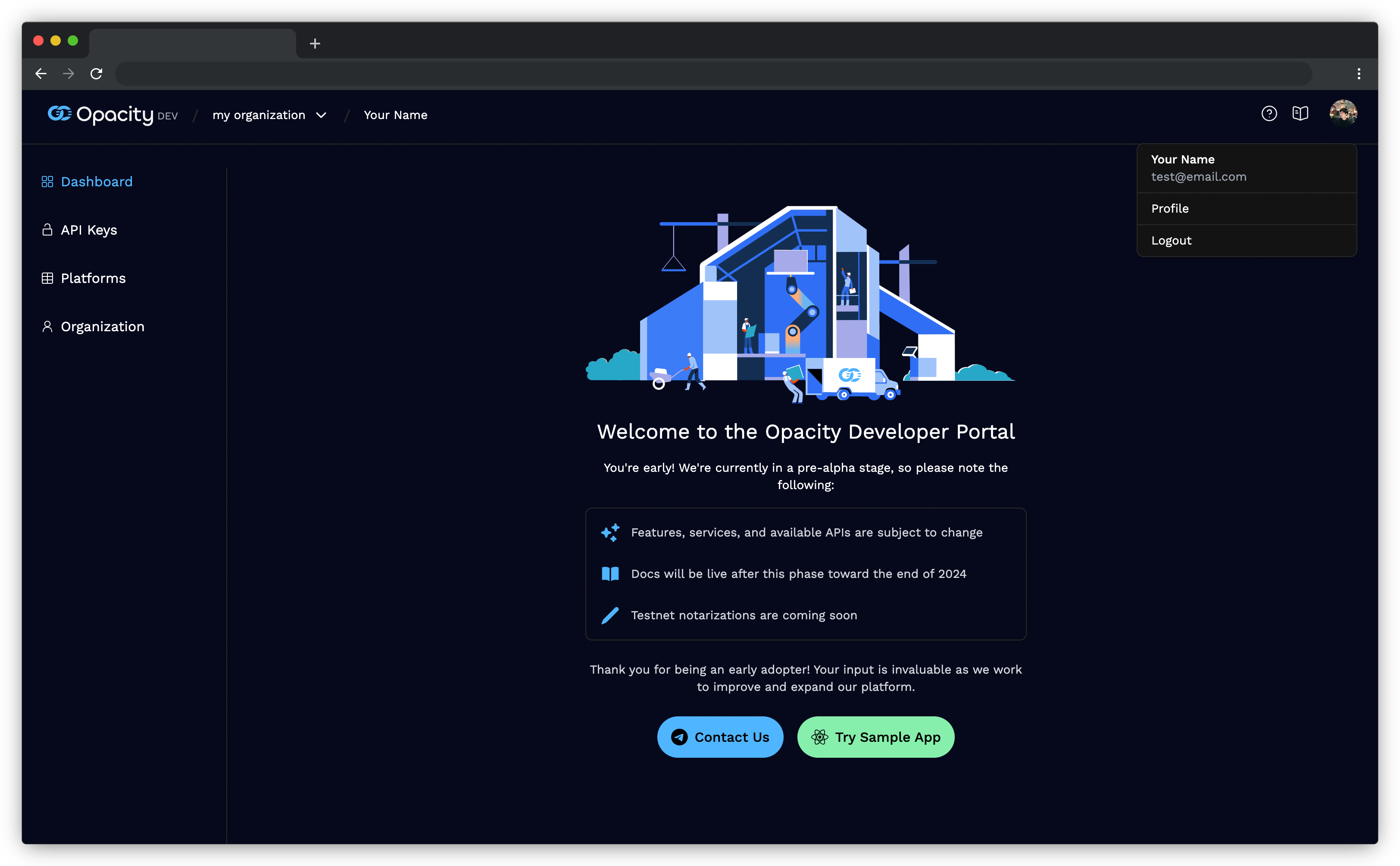Select Logout from the user menu
Image resolution: width=1400 pixels, height=866 pixels.
1171,240
